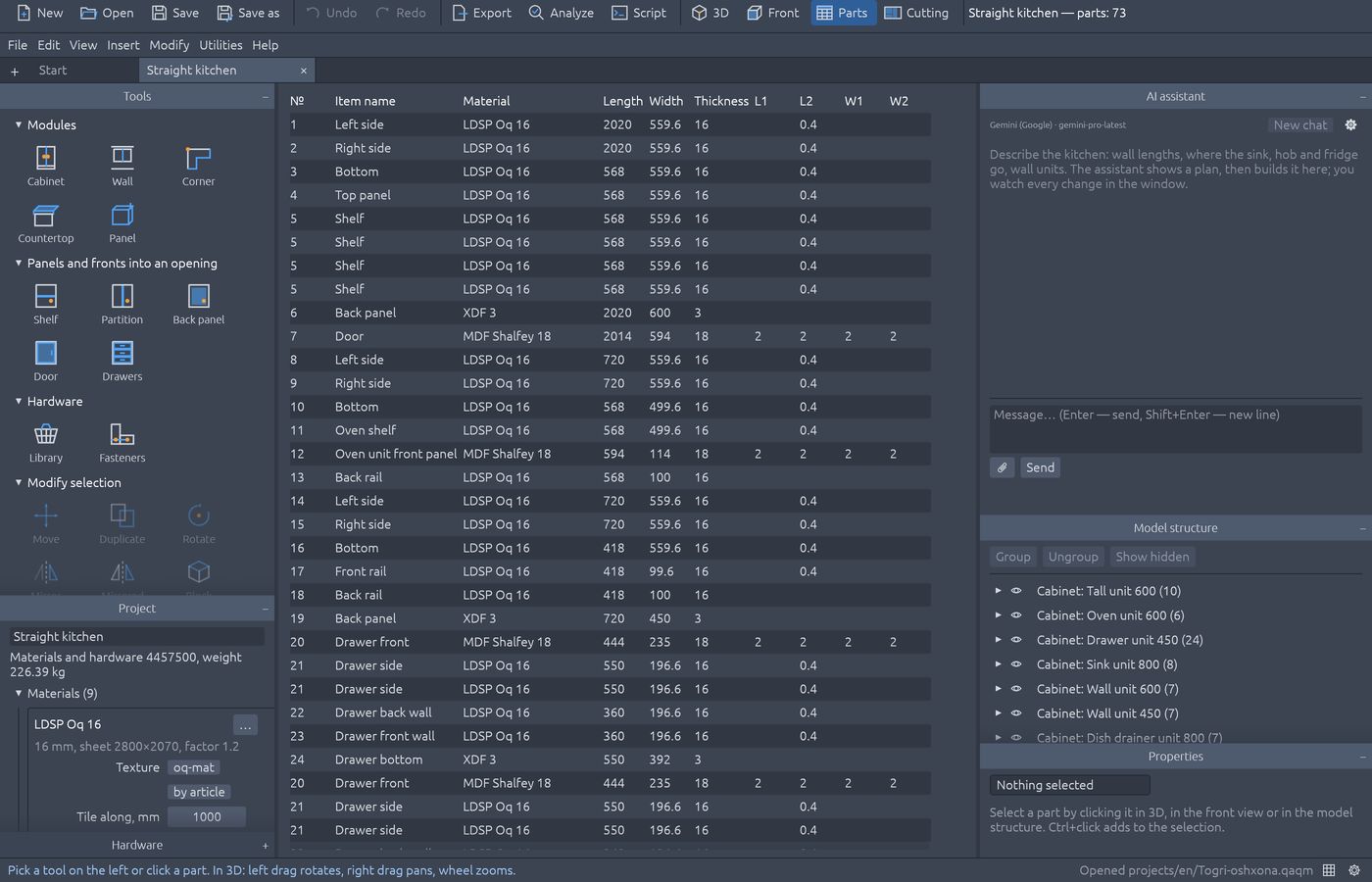Select the Cabinet module tool
The width and height of the screenshot is (1372, 882).
click(46, 166)
